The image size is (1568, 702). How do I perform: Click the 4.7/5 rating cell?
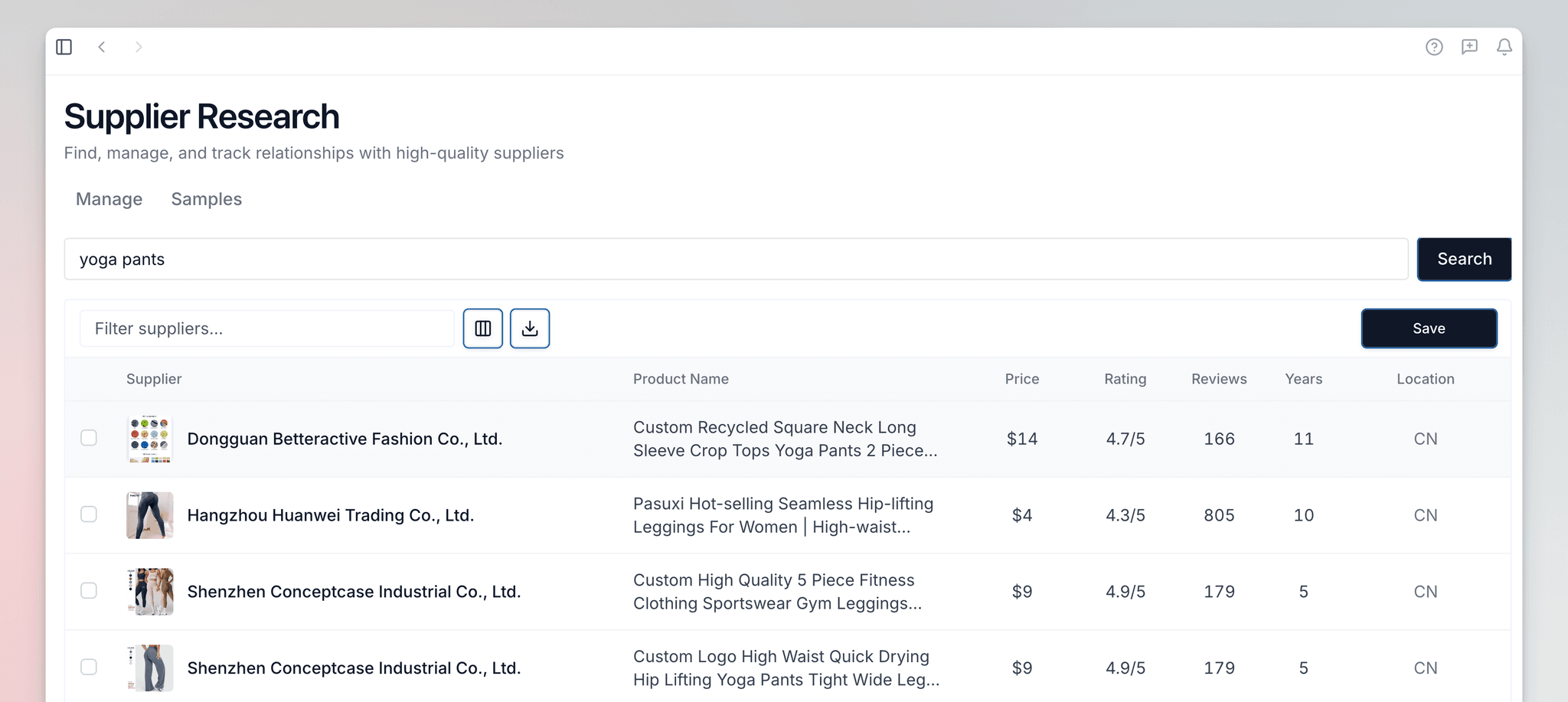(1125, 439)
